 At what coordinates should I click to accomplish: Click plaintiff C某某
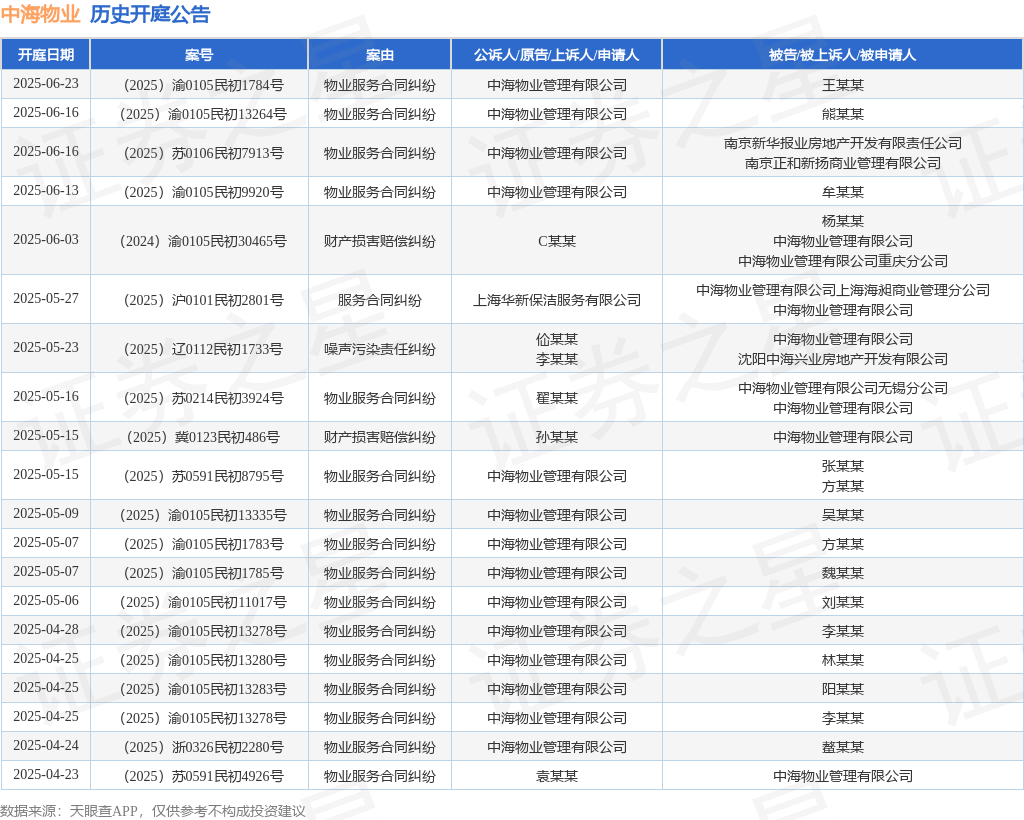coord(556,241)
